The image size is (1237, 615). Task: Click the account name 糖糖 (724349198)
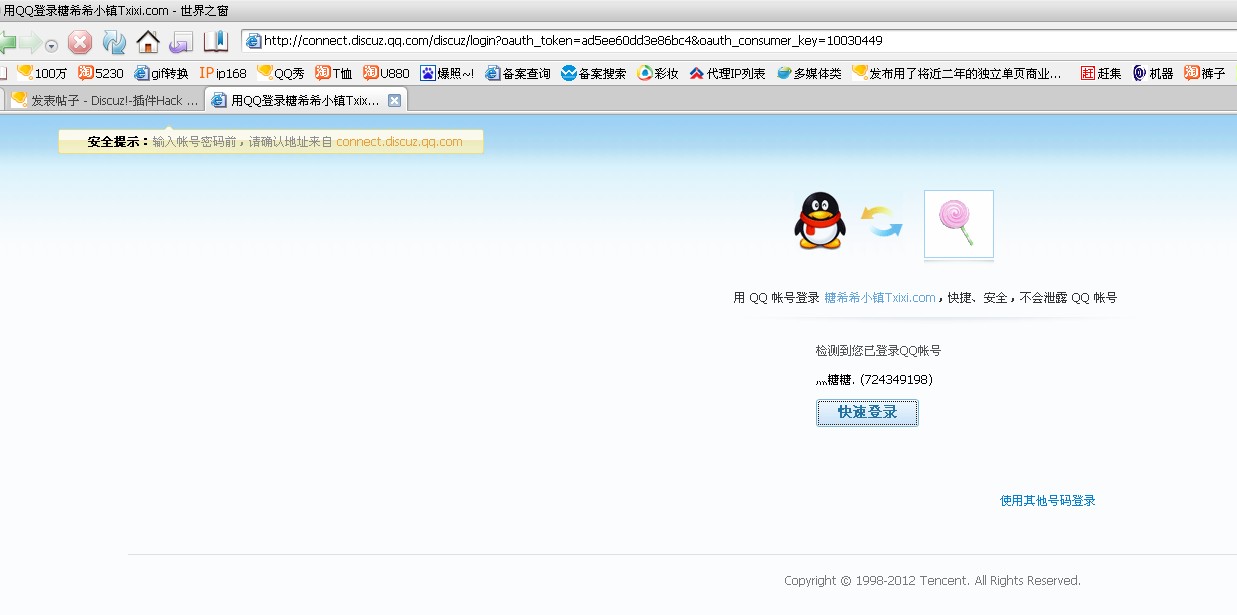[x=874, y=380]
